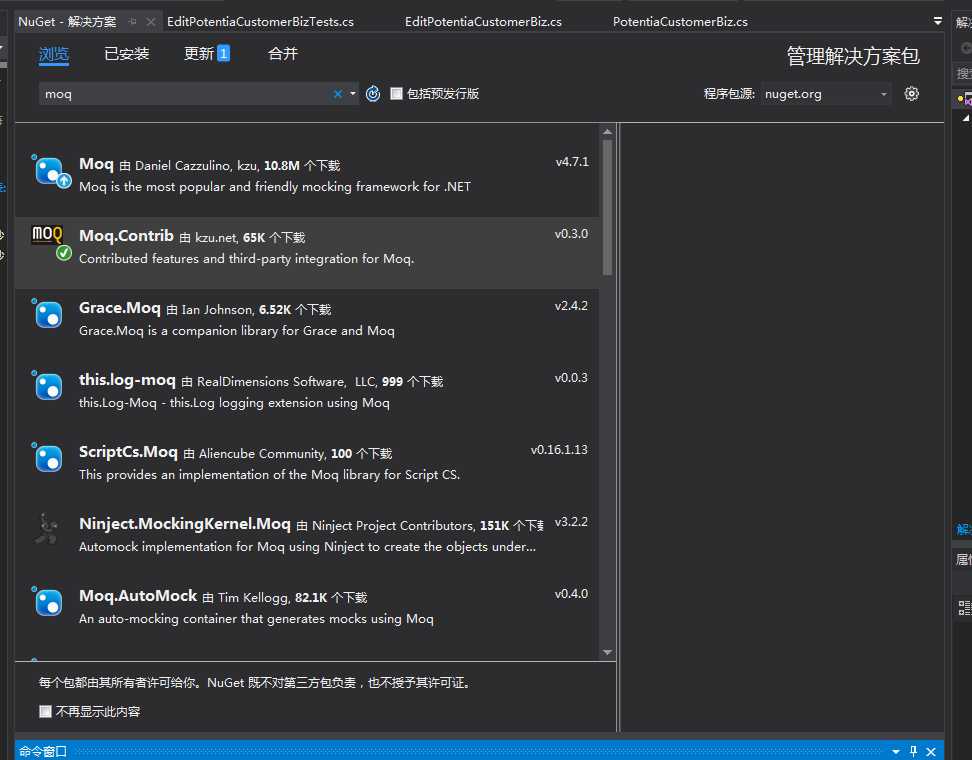Click the Moq package icon
972x760 pixels.
tap(50, 172)
